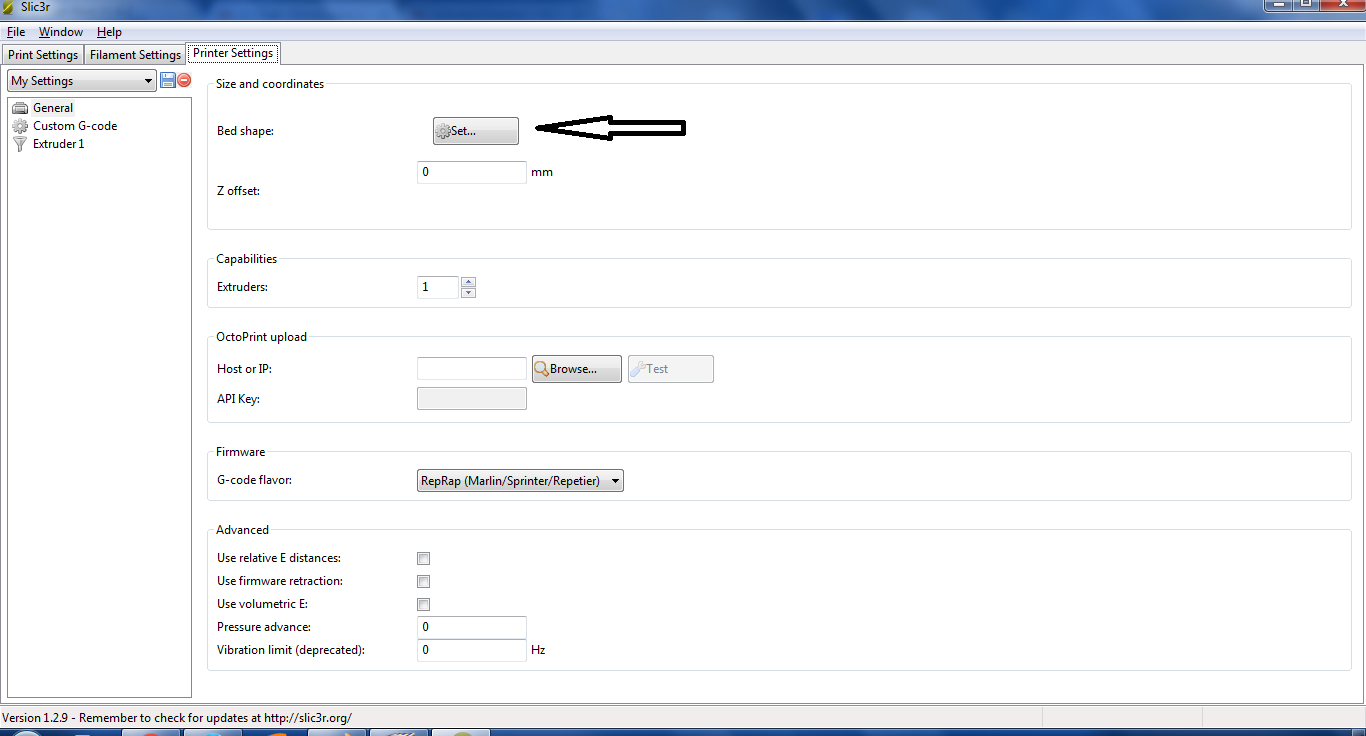Viewport: 1366px width, 736px height.
Task: Focus the Pressure advance field
Action: coord(471,627)
